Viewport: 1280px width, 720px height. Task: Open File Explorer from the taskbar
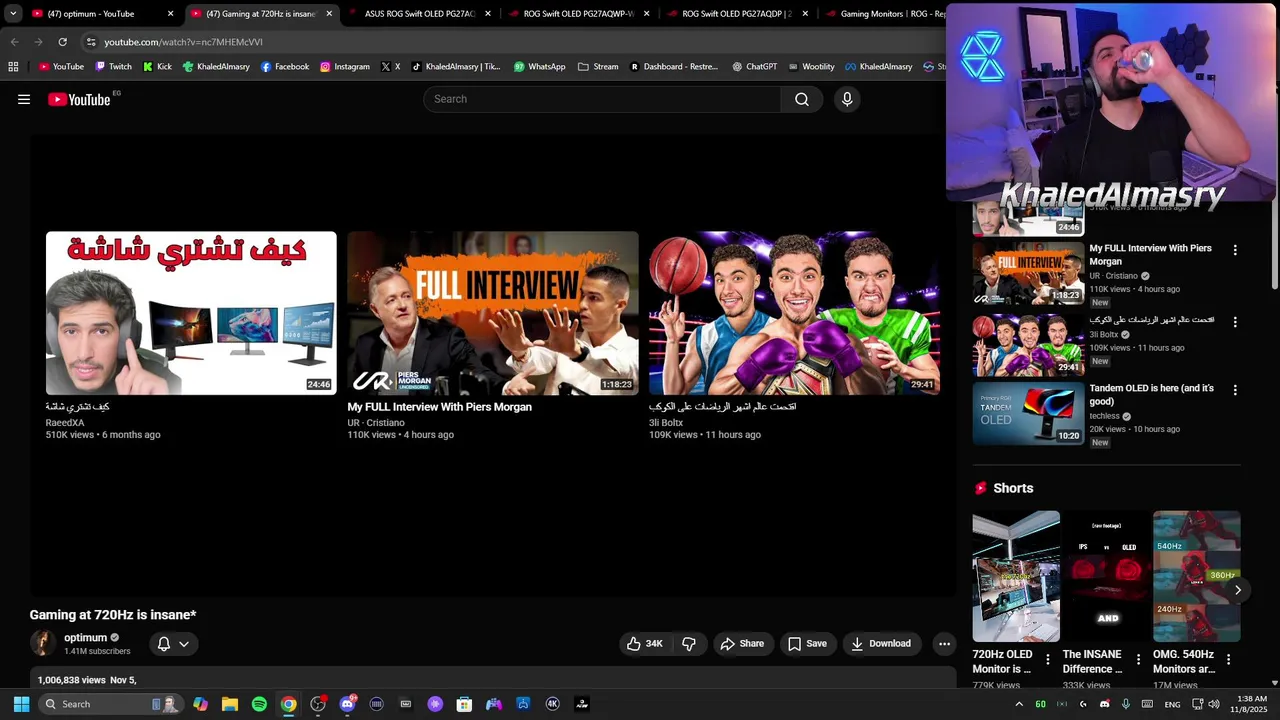coord(230,704)
